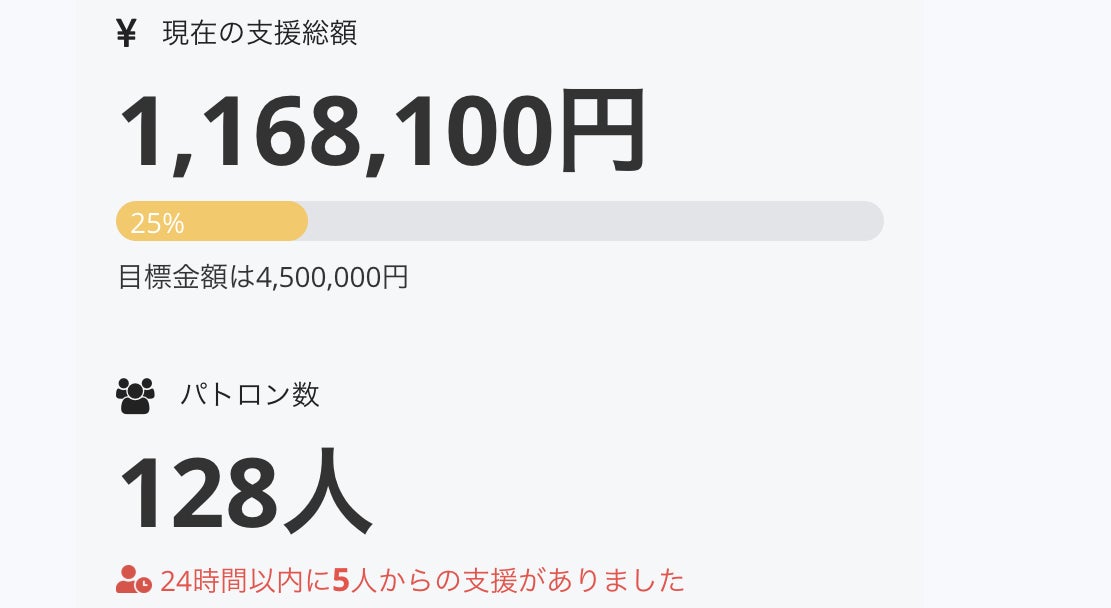Click the パトロン数 heading
The image size is (1111, 608).
pyautogui.click(x=250, y=395)
